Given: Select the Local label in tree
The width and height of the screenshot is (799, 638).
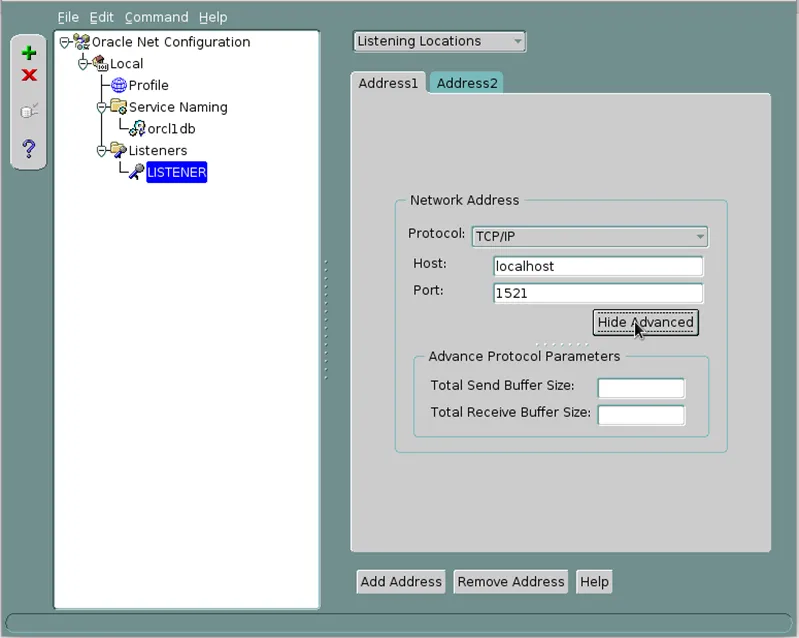Looking at the screenshot, I should click(x=126, y=64).
